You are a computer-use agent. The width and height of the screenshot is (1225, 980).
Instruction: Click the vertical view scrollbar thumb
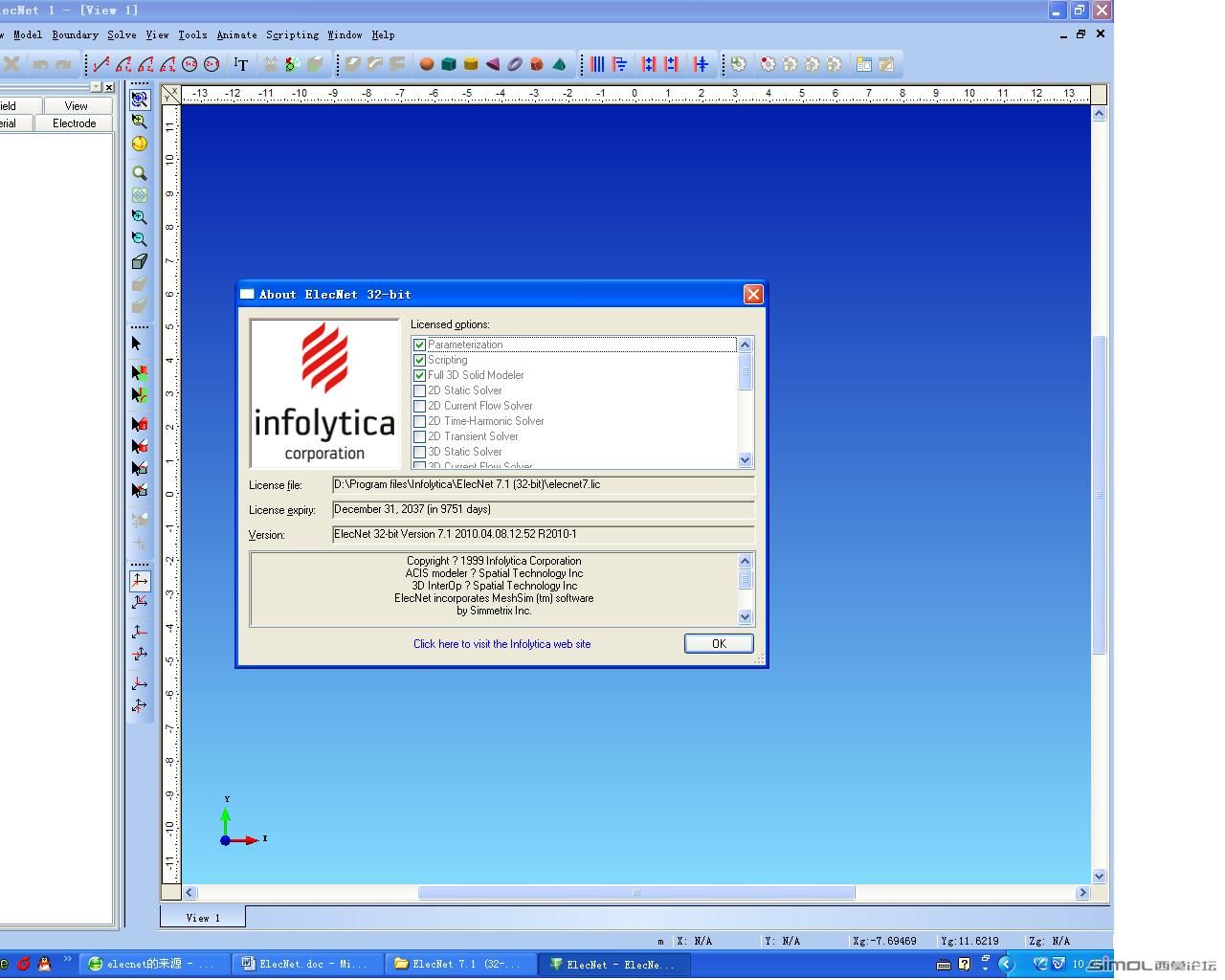click(1099, 495)
